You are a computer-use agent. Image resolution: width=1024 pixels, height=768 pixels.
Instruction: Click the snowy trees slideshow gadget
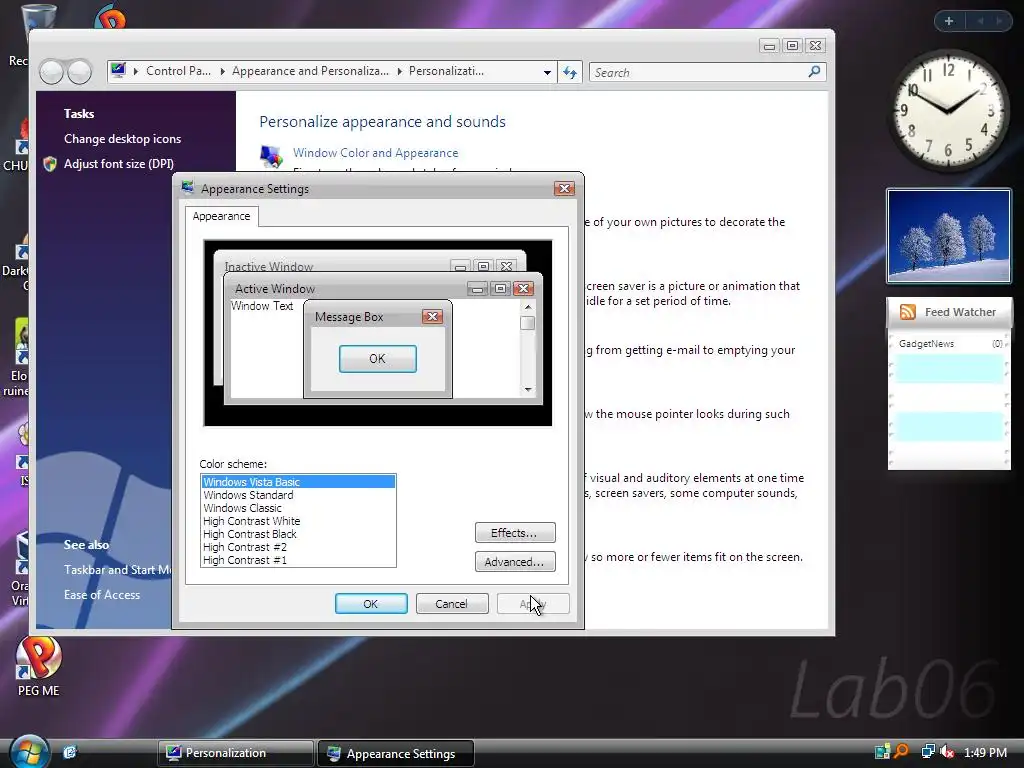(x=949, y=236)
